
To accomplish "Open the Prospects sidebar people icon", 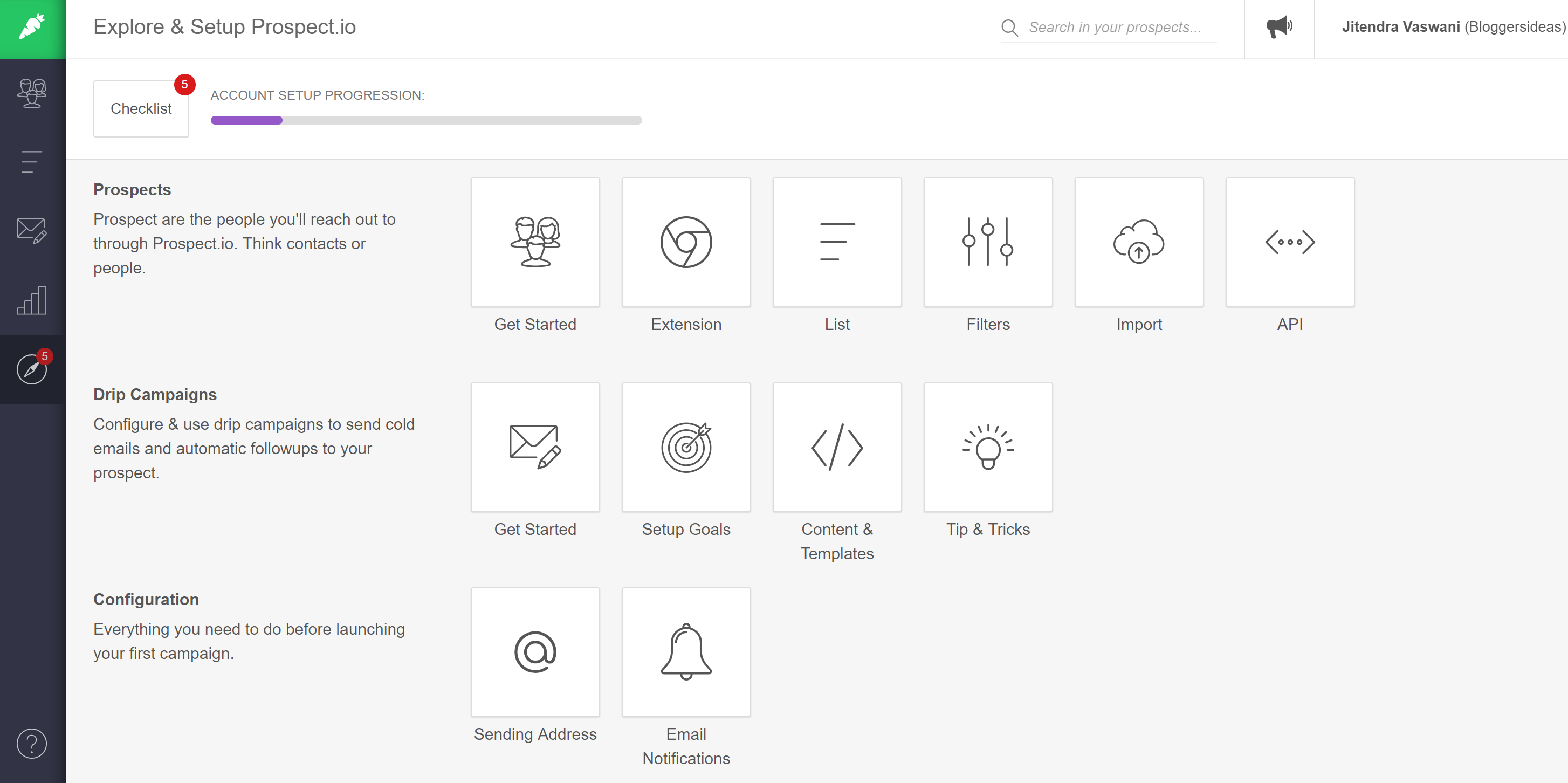I will pos(32,93).
